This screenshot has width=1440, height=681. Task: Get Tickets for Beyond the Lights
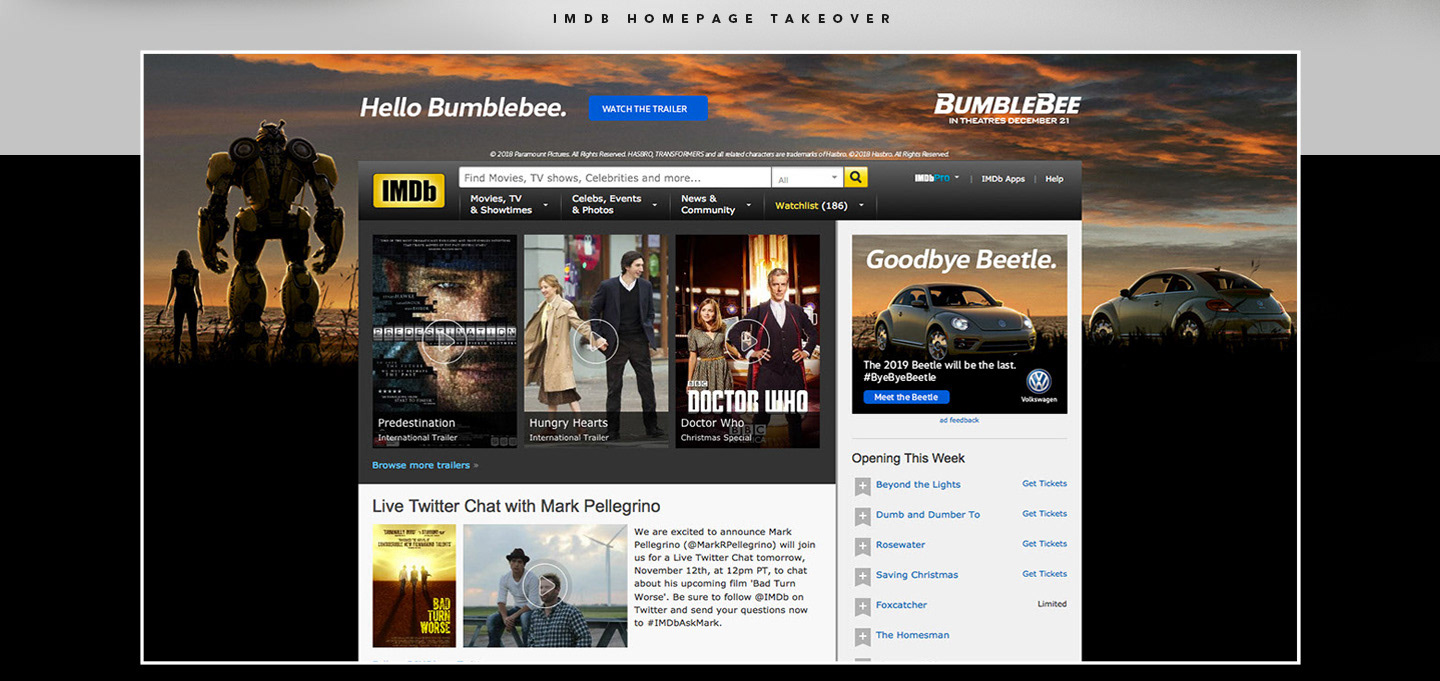tap(1044, 483)
